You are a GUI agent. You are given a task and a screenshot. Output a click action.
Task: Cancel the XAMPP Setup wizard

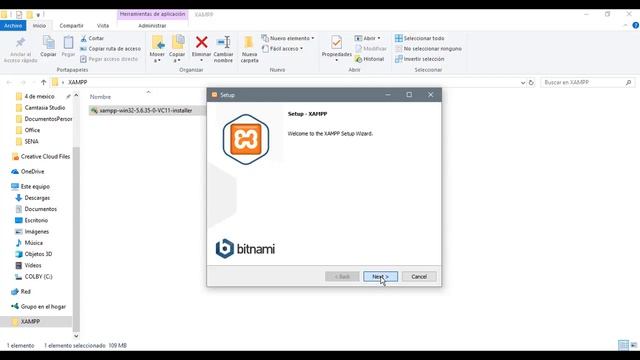point(419,276)
